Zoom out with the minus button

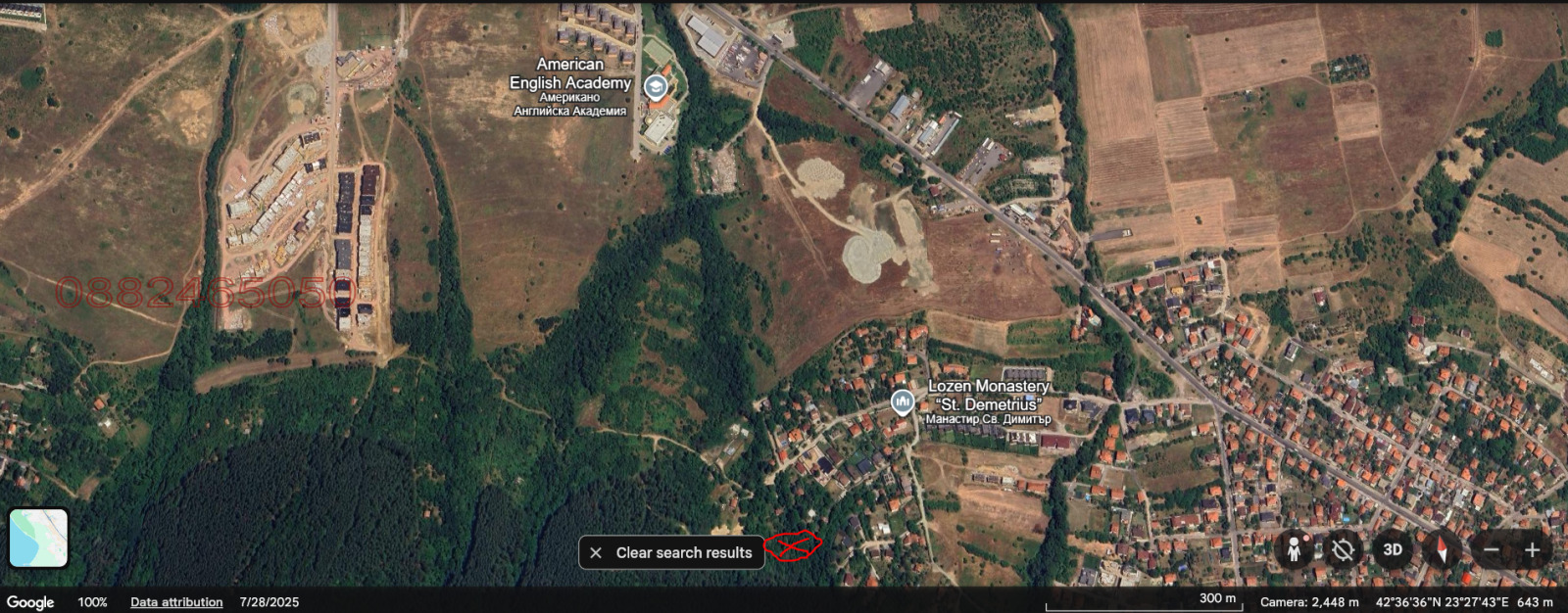(x=1491, y=550)
